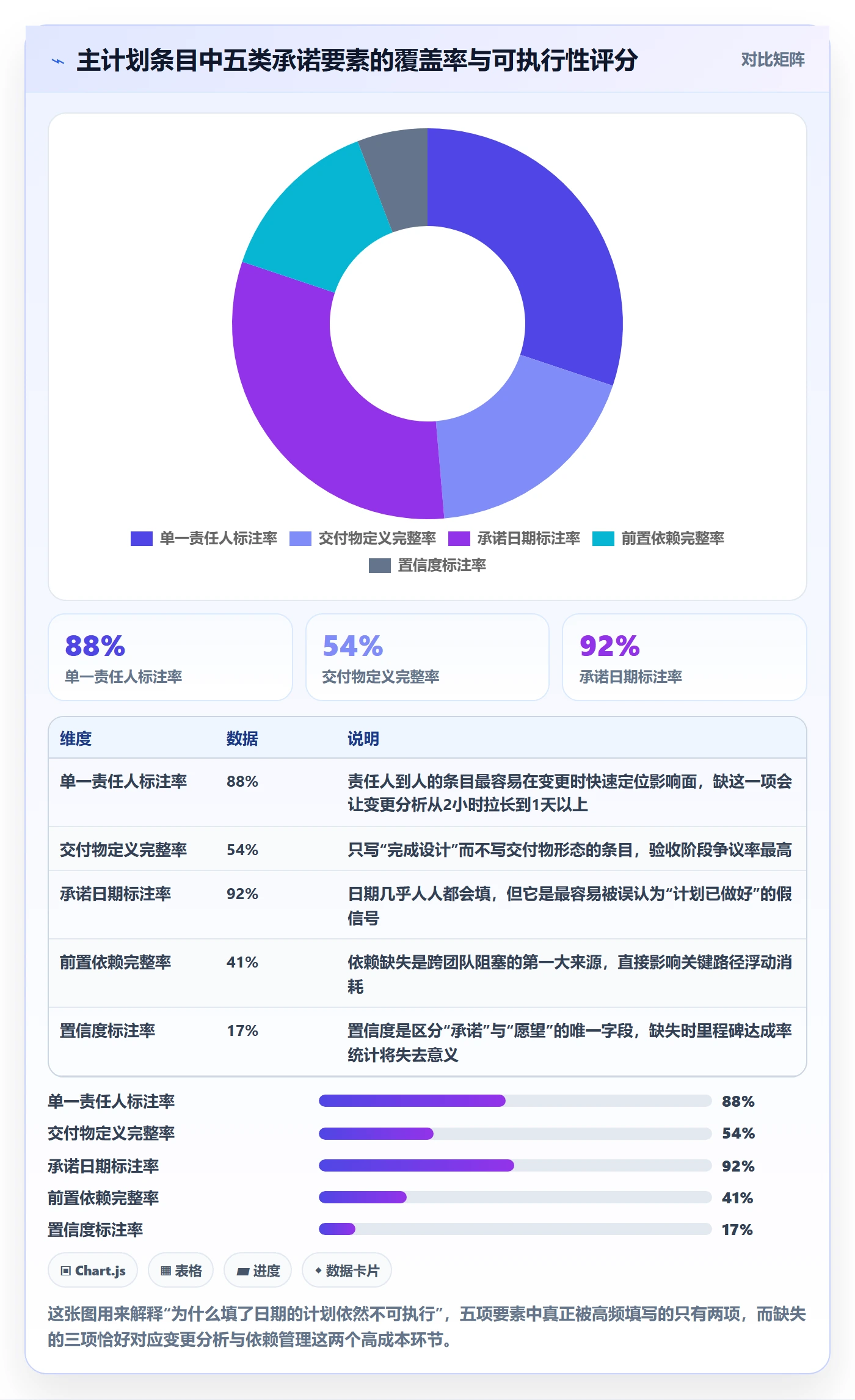855x1400 pixels.
Task: Toggle the 前置依赖完整率 legend swatch
Action: pyautogui.click(x=603, y=539)
